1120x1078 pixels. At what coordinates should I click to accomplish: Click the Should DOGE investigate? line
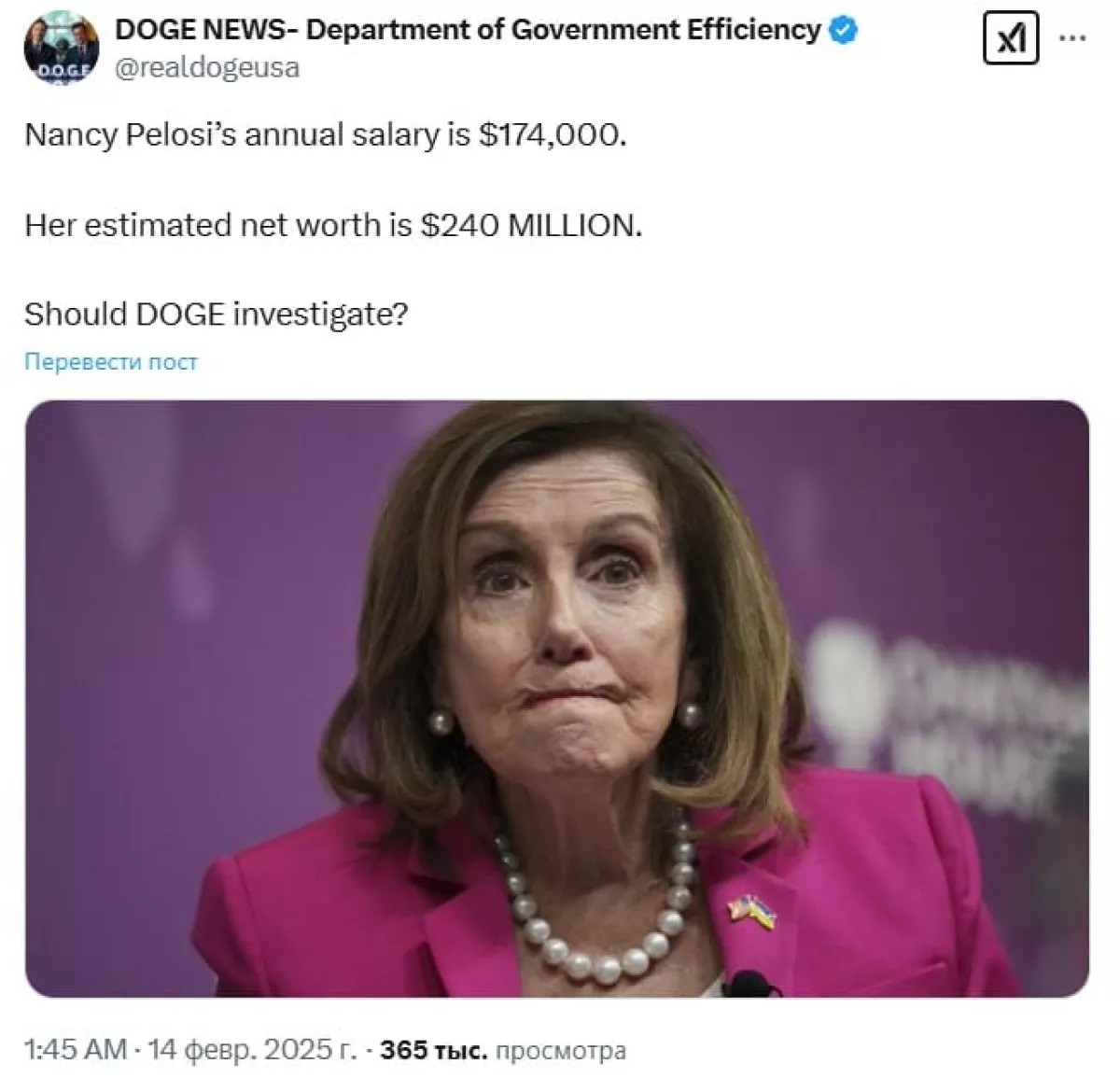click(217, 315)
